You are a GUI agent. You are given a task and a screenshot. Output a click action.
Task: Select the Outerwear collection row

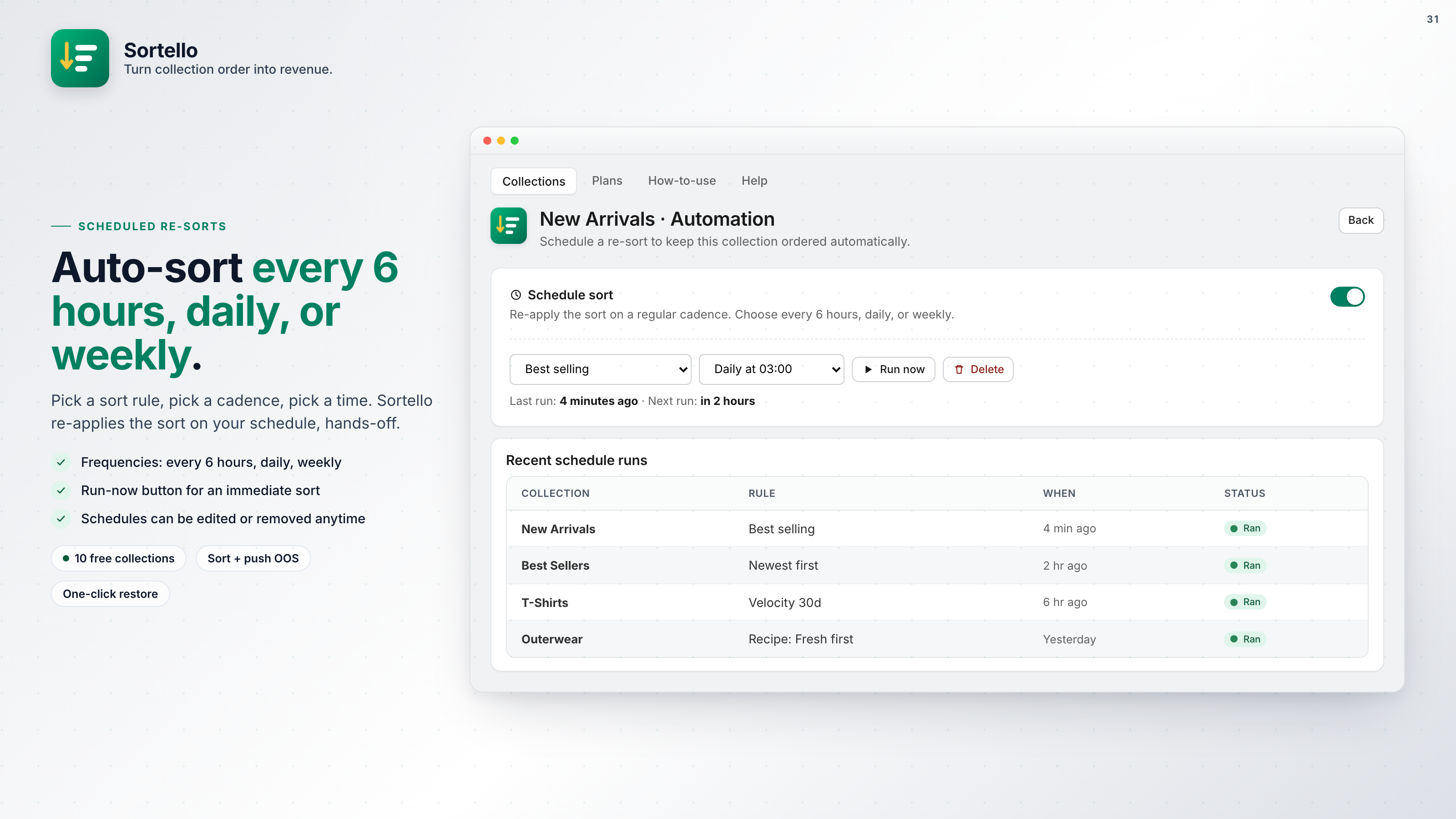click(x=937, y=639)
